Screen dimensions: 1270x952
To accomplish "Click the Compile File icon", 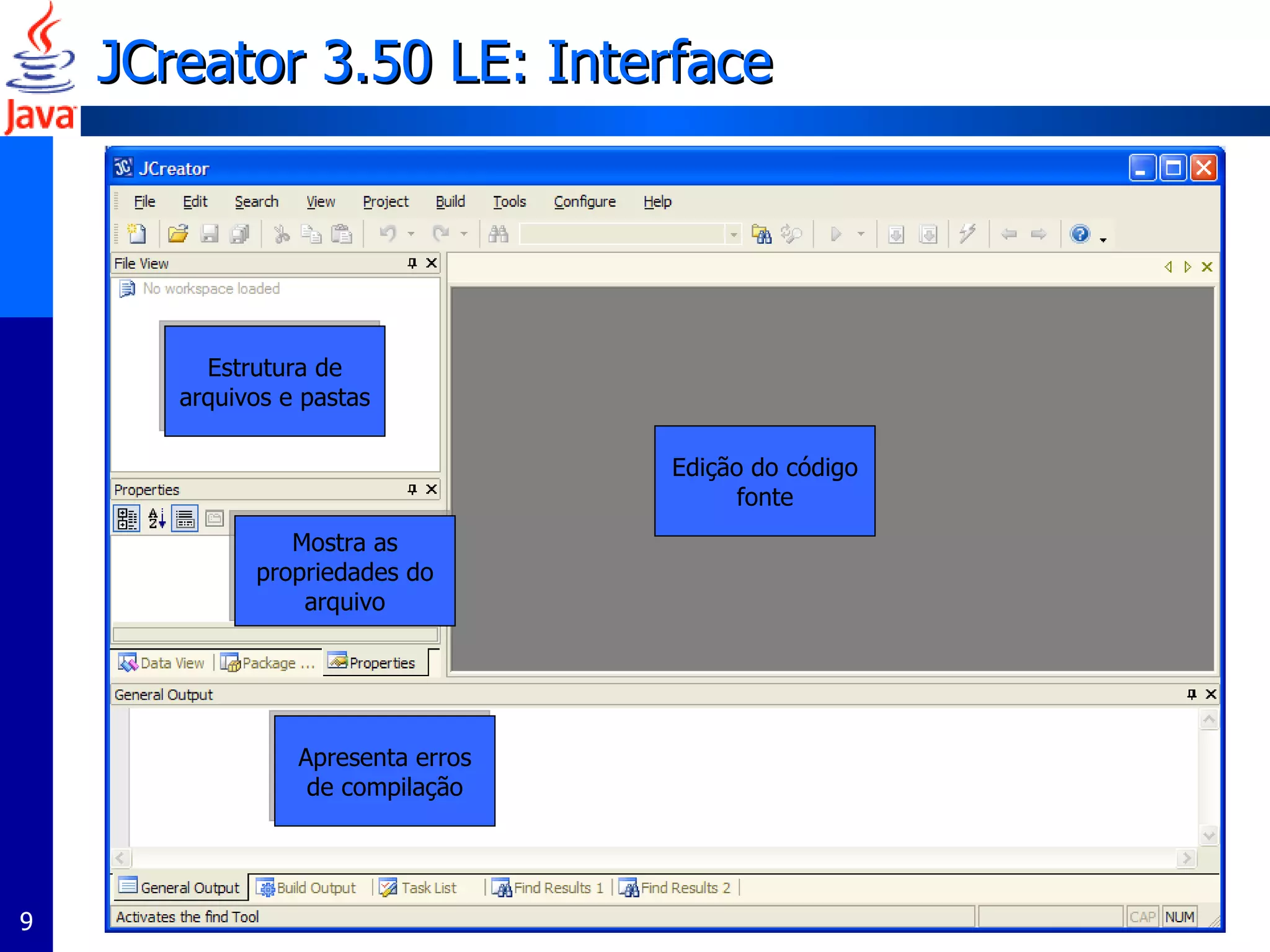I will tap(896, 234).
